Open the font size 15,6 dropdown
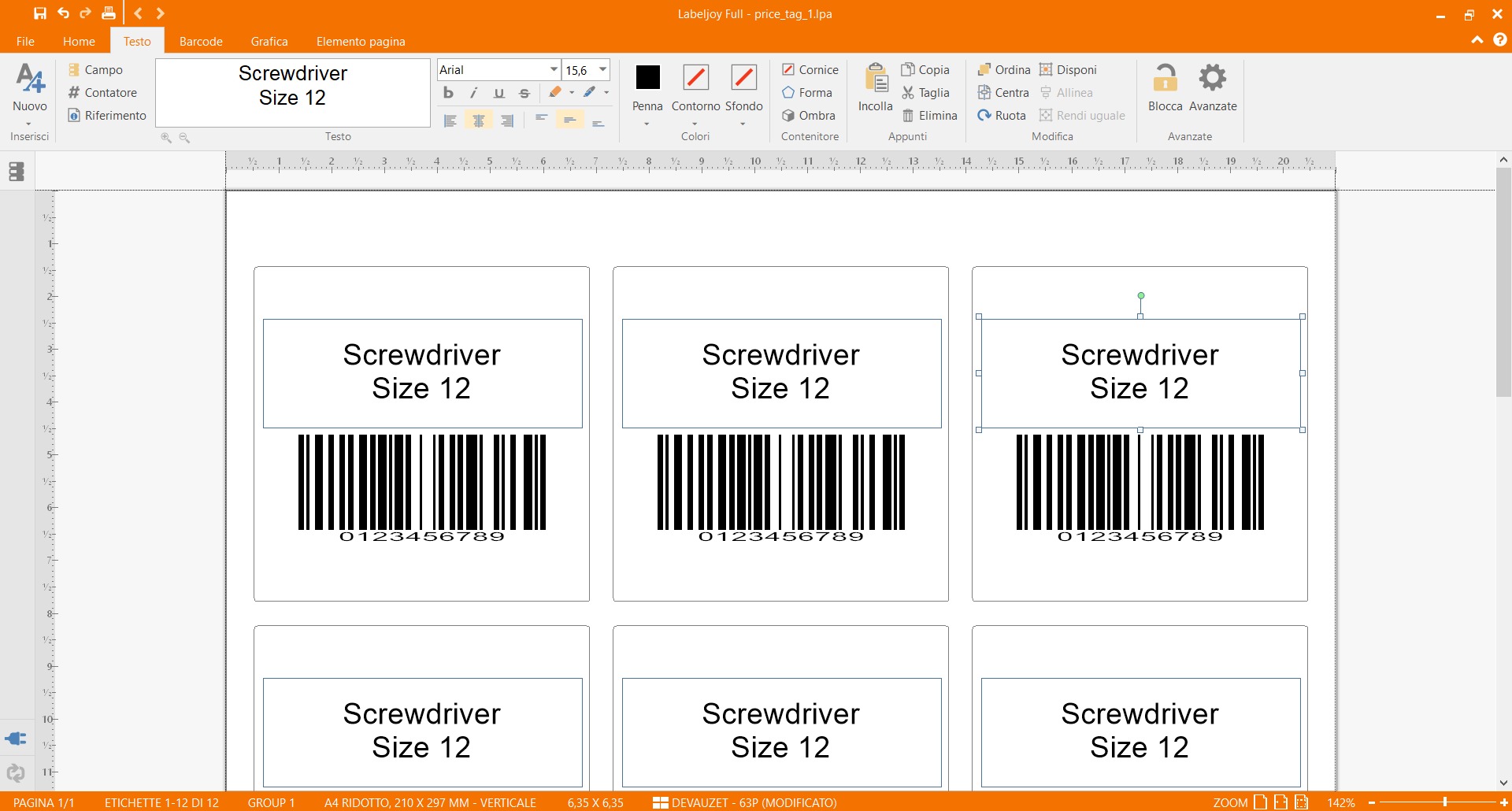Screen dimensions: 1512x811 [x=602, y=70]
